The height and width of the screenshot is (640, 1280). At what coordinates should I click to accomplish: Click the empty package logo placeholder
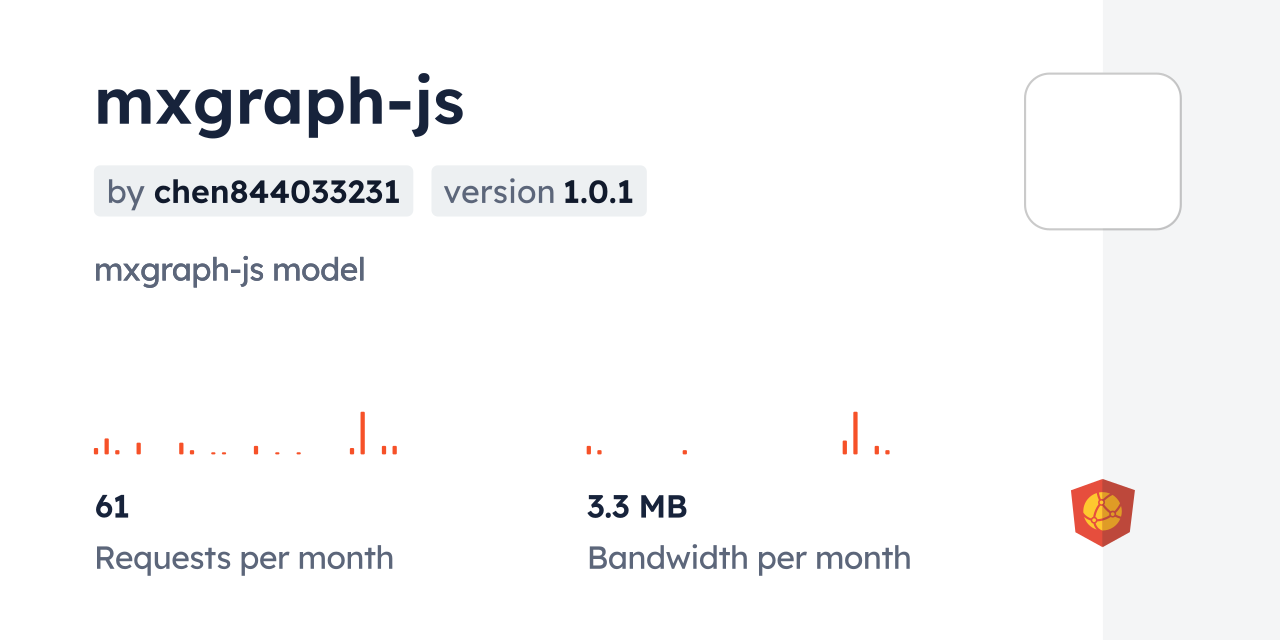[x=1102, y=151]
